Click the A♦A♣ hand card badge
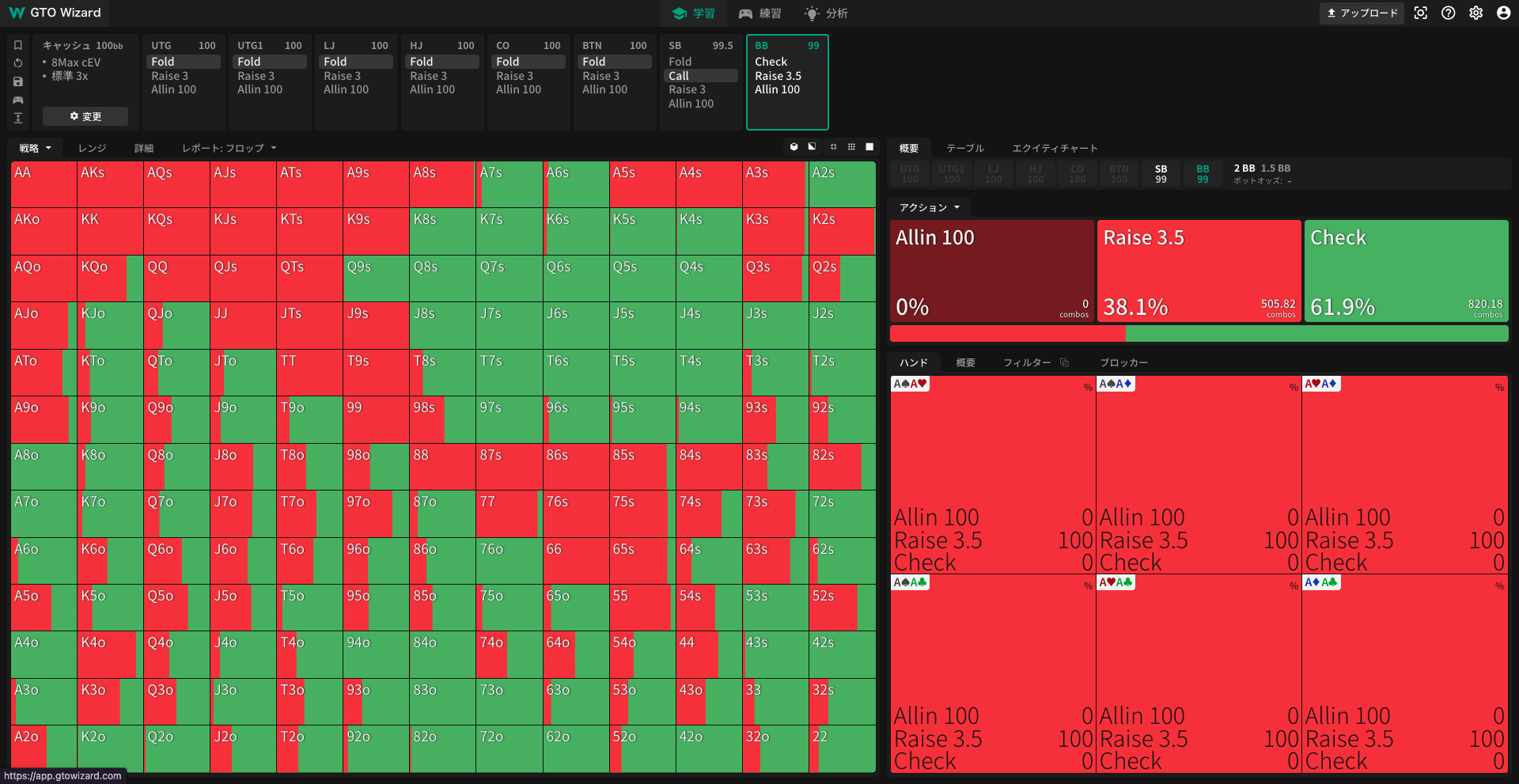This screenshot has height=784, width=1519. [1321, 582]
